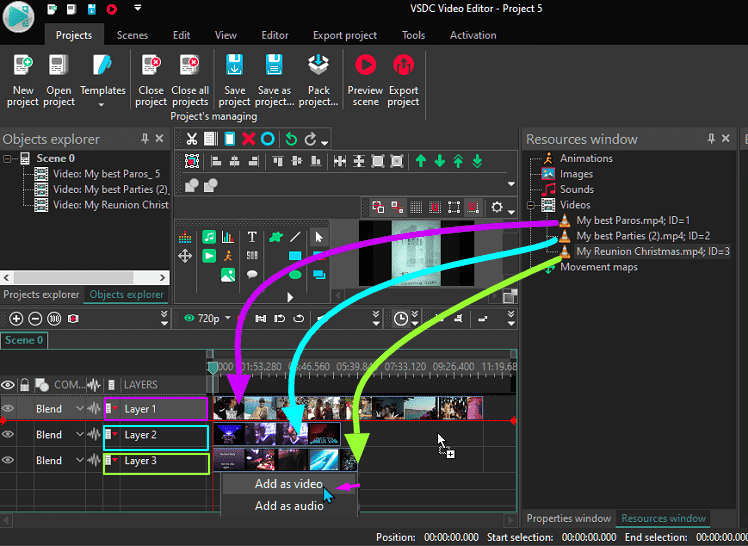Toggle Layer 1 audio waveform
748x546 pixels.
[x=94, y=409]
